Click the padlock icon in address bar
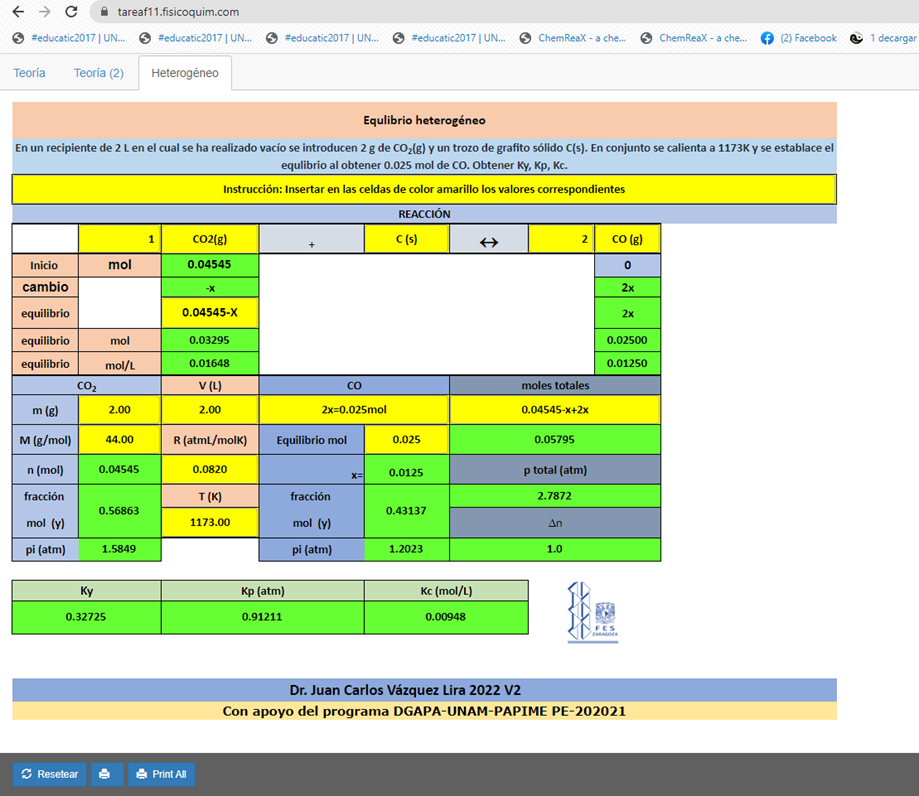Viewport: 919px width, 796px height. pos(105,12)
